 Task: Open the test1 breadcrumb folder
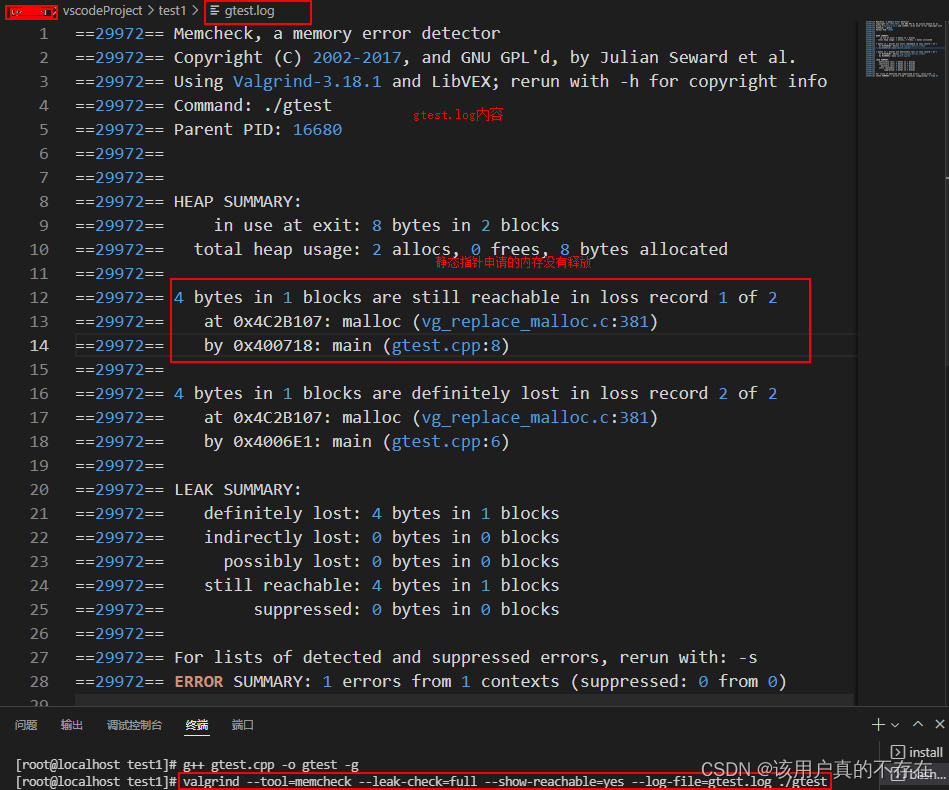coord(172,10)
